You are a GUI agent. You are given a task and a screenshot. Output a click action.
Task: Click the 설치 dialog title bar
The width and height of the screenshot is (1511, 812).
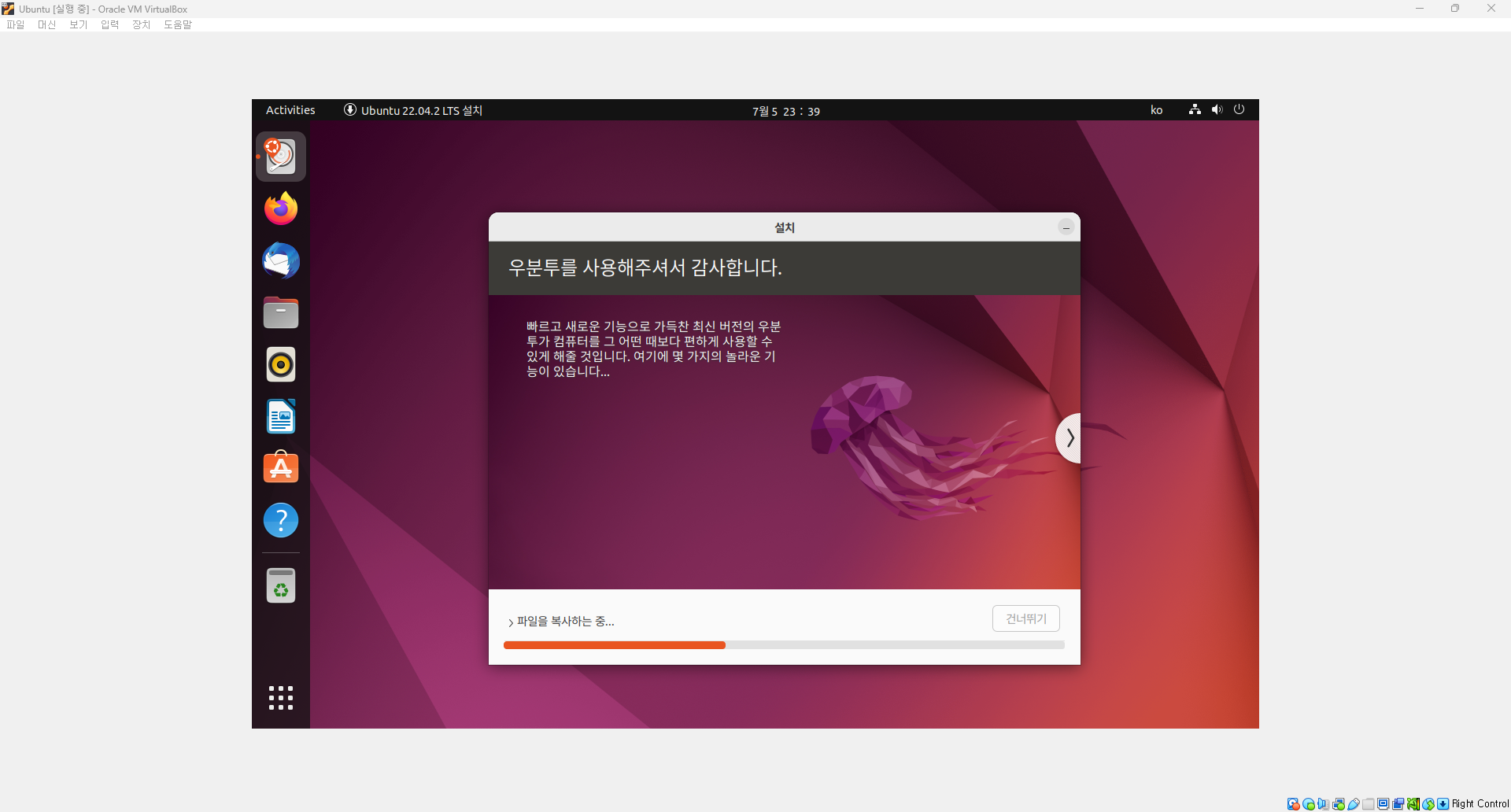coord(785,227)
